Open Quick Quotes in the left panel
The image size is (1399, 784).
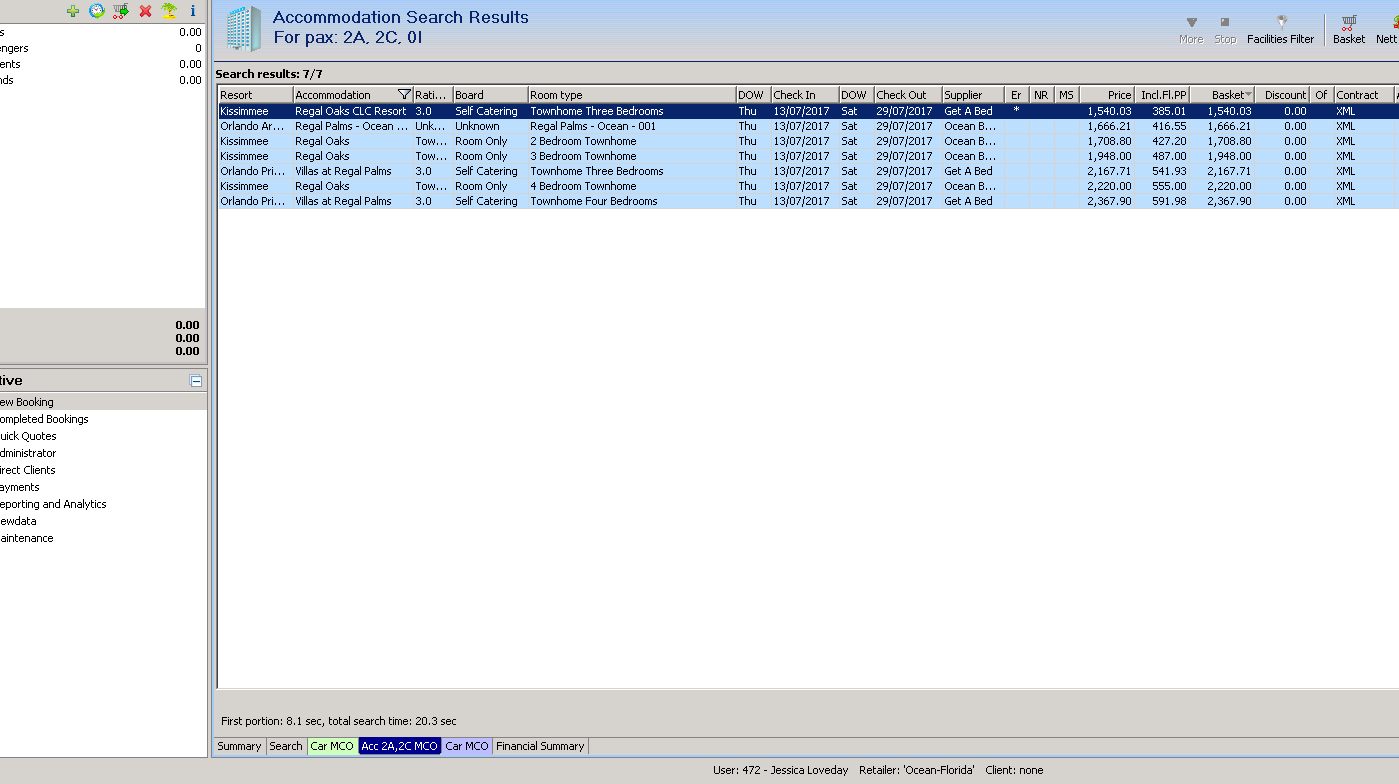(x=28, y=436)
